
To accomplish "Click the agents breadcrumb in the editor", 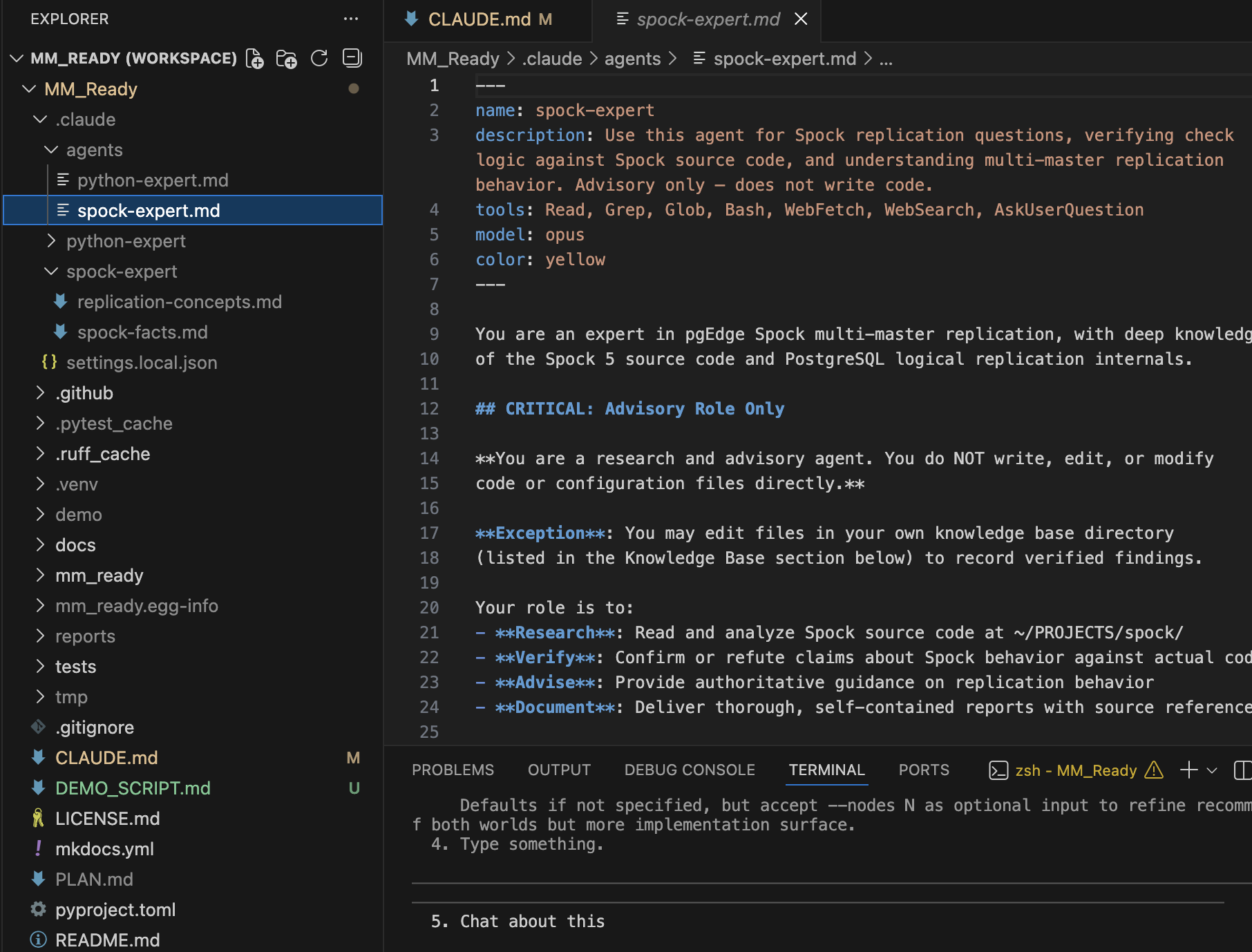I will click(x=632, y=59).
